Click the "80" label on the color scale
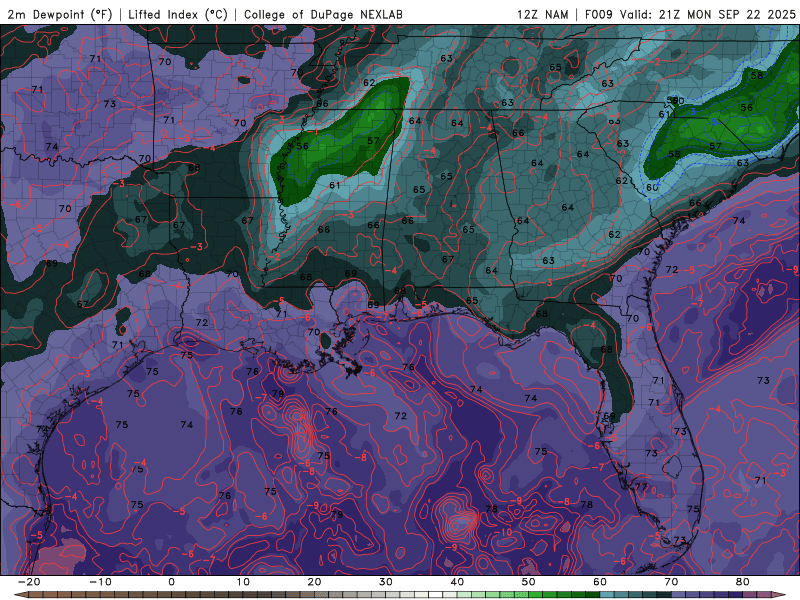 click(x=743, y=582)
